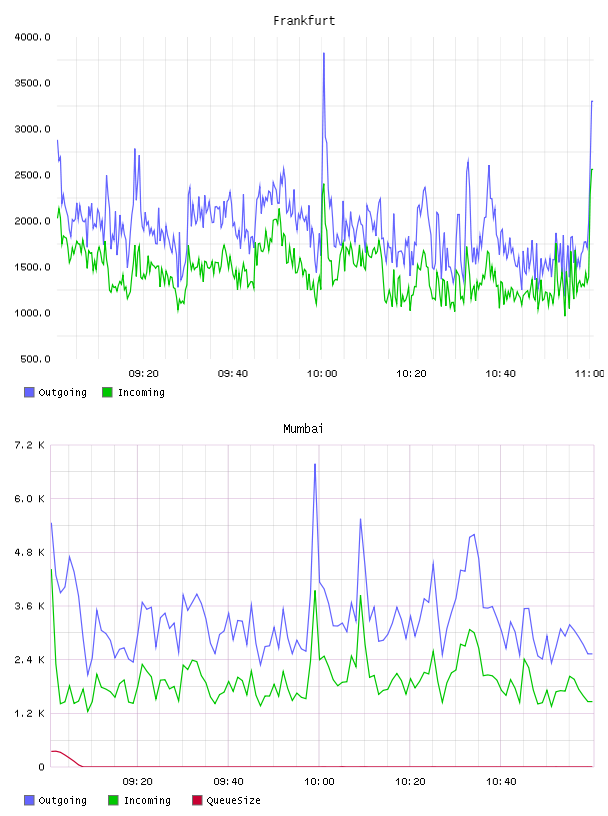Click the tallest Outgoing spike peak in Mumbai chart
Image resolution: width=608 pixels, height=816 pixels.
click(315, 464)
